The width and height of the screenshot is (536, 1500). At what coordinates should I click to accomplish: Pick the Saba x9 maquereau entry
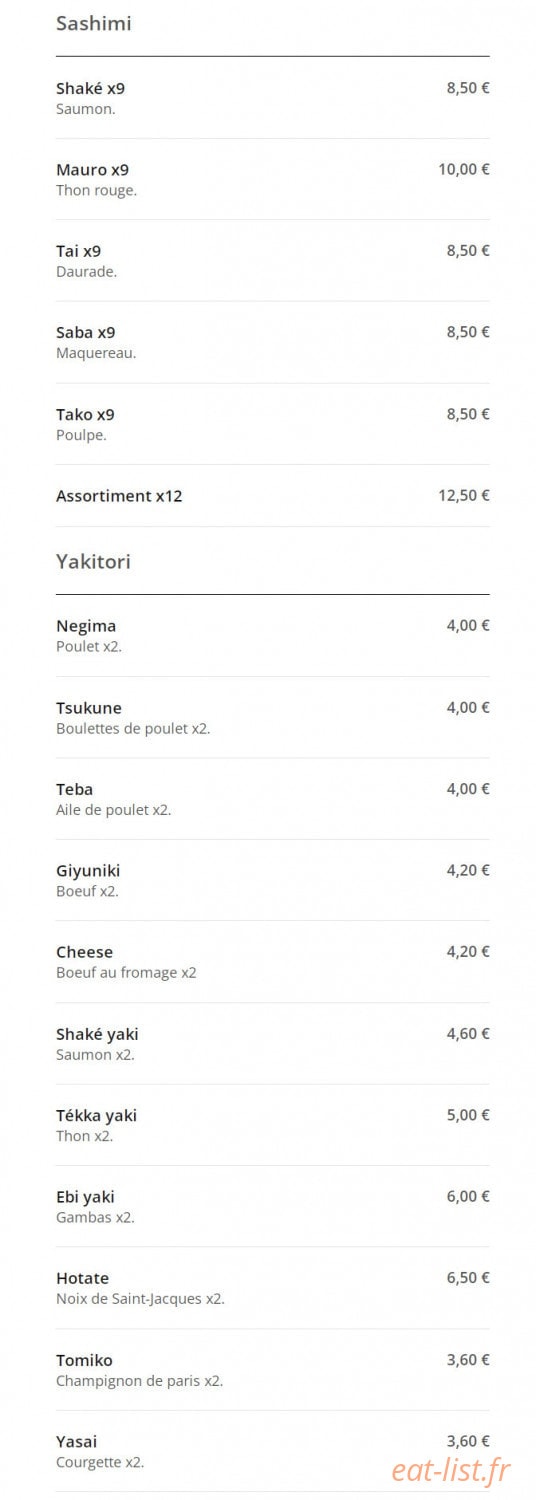pos(272,342)
